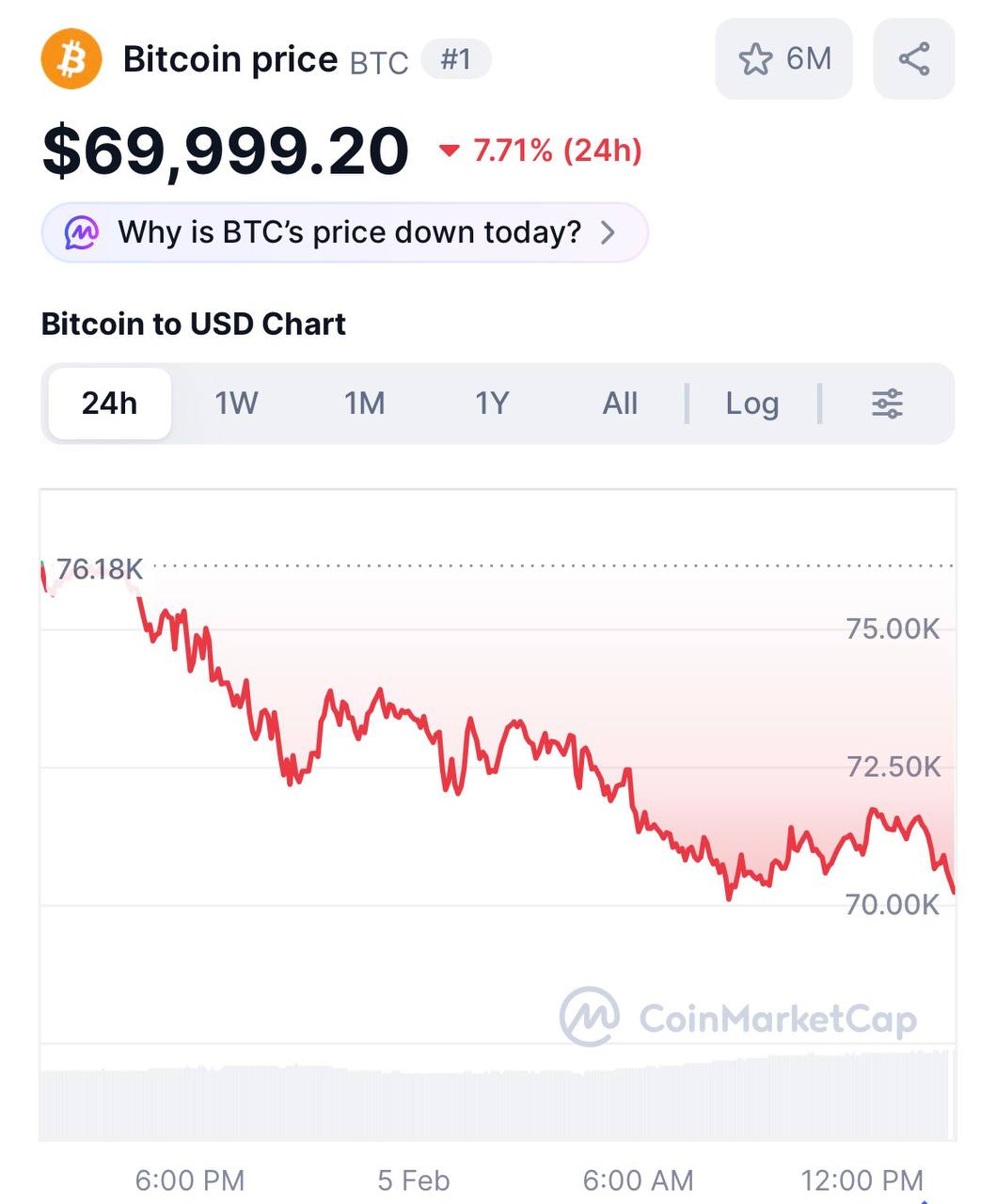This screenshot has height=1204, width=996.
Task: Click the red down-triangle price change indicator
Action: (450, 150)
